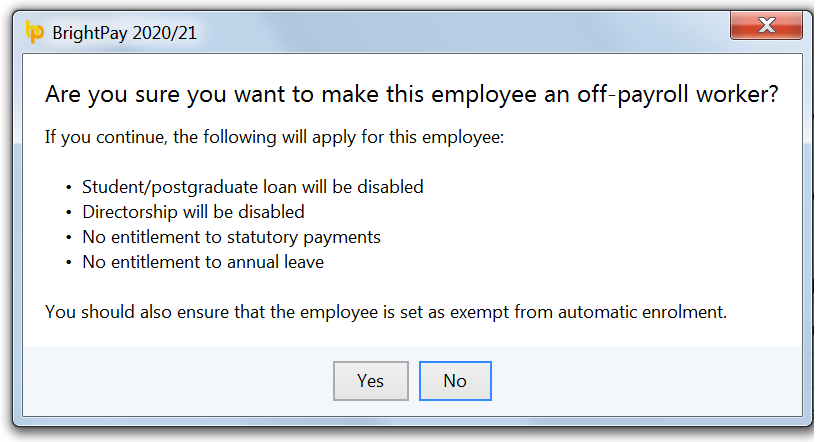Close the dialog with the X button
This screenshot has width=822, height=442.
click(767, 24)
